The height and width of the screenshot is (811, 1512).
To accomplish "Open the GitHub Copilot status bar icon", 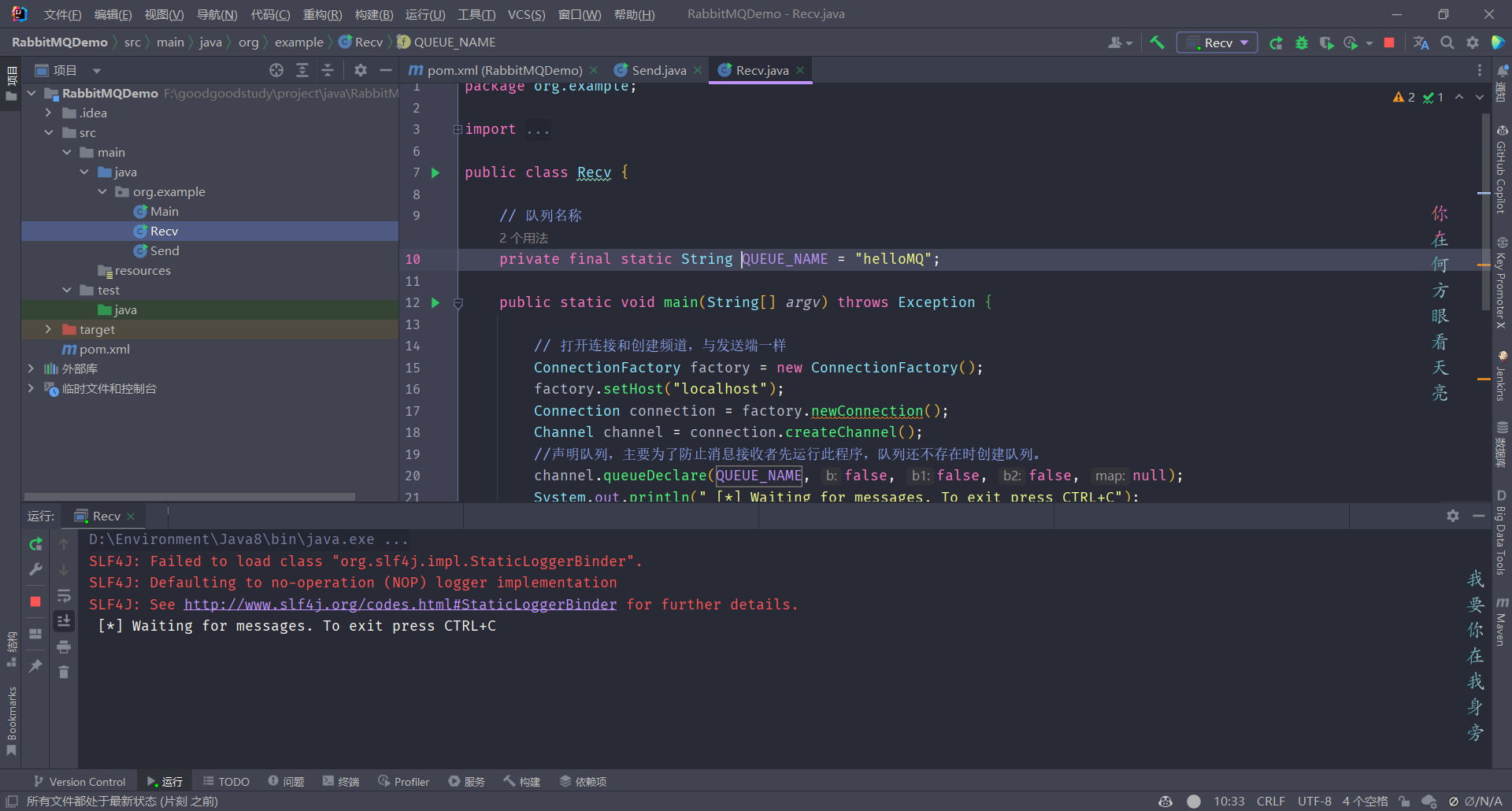I will point(1165,801).
